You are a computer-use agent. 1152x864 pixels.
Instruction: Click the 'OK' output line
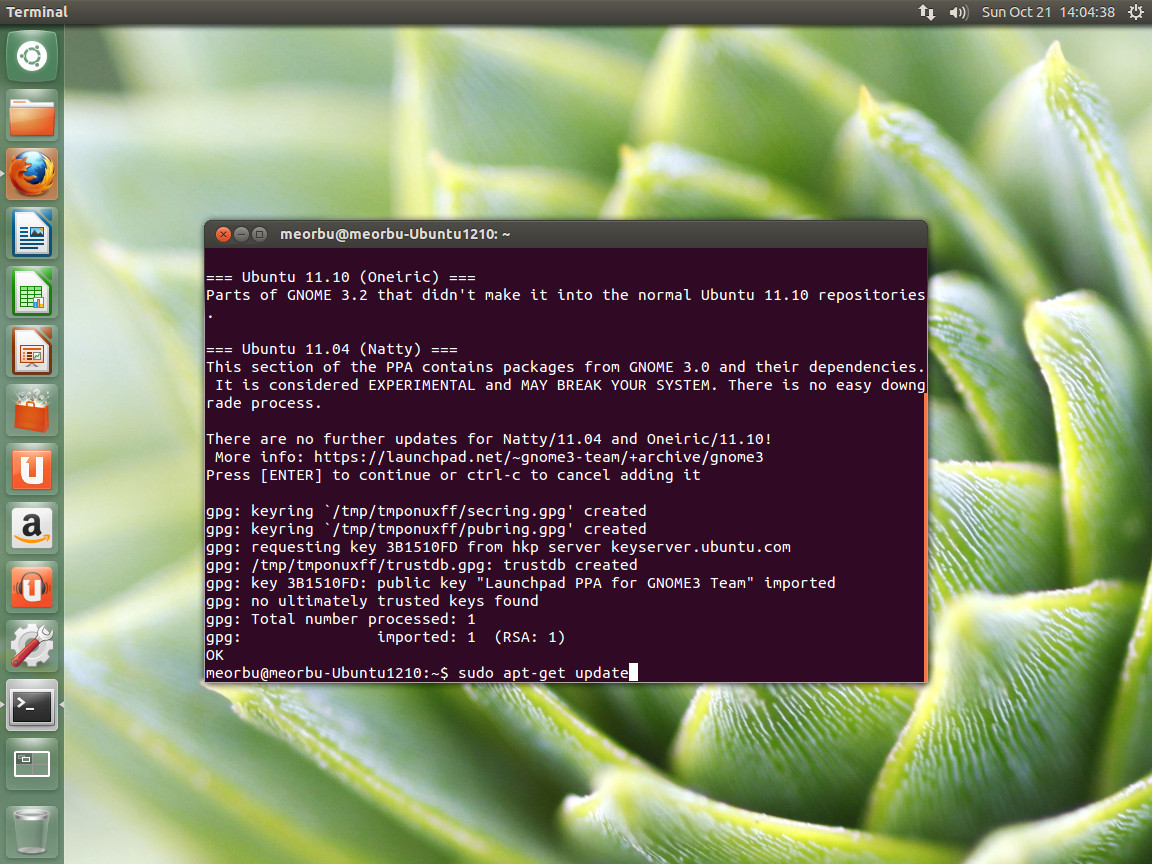coord(215,655)
